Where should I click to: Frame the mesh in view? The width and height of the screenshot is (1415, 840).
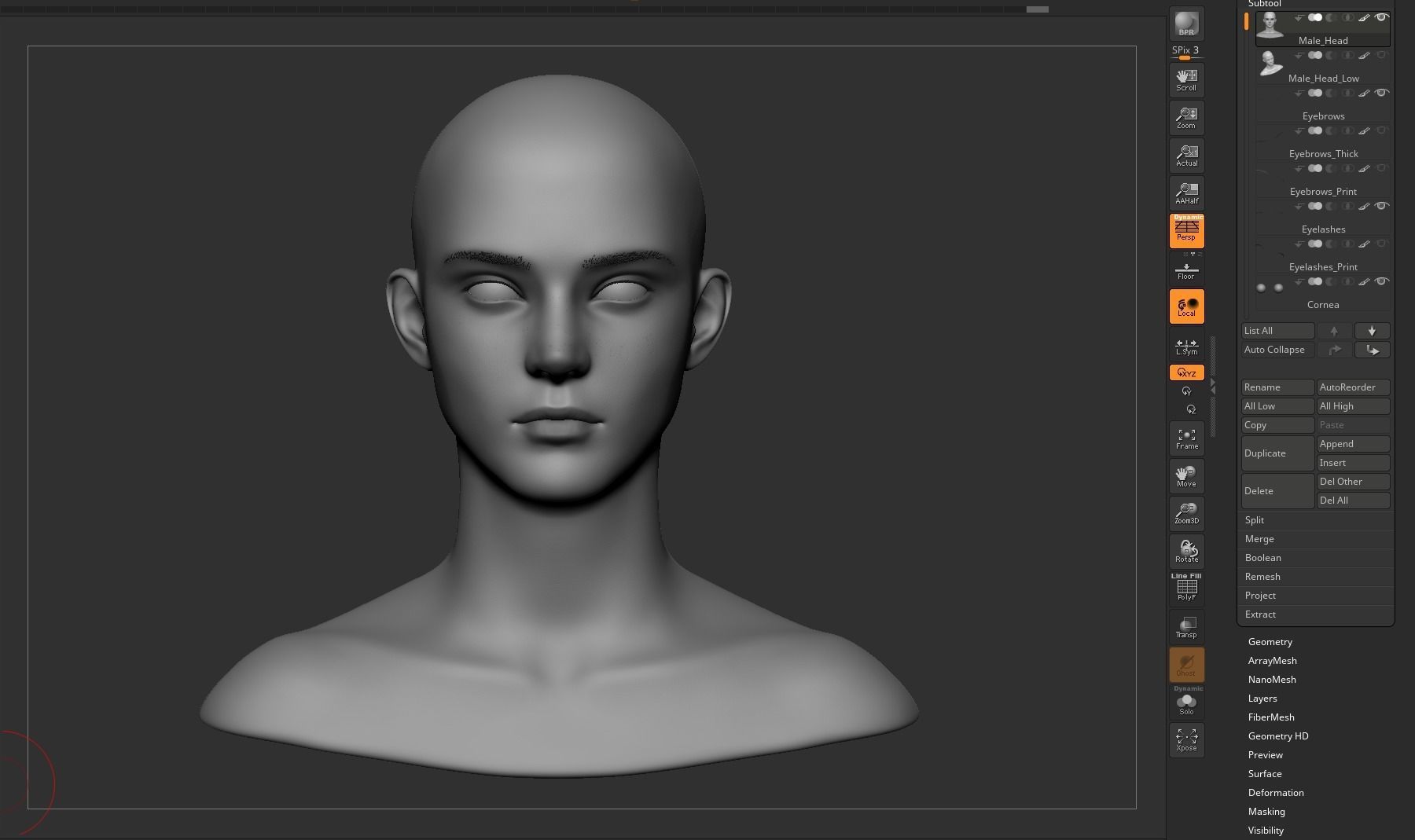pyautogui.click(x=1186, y=438)
